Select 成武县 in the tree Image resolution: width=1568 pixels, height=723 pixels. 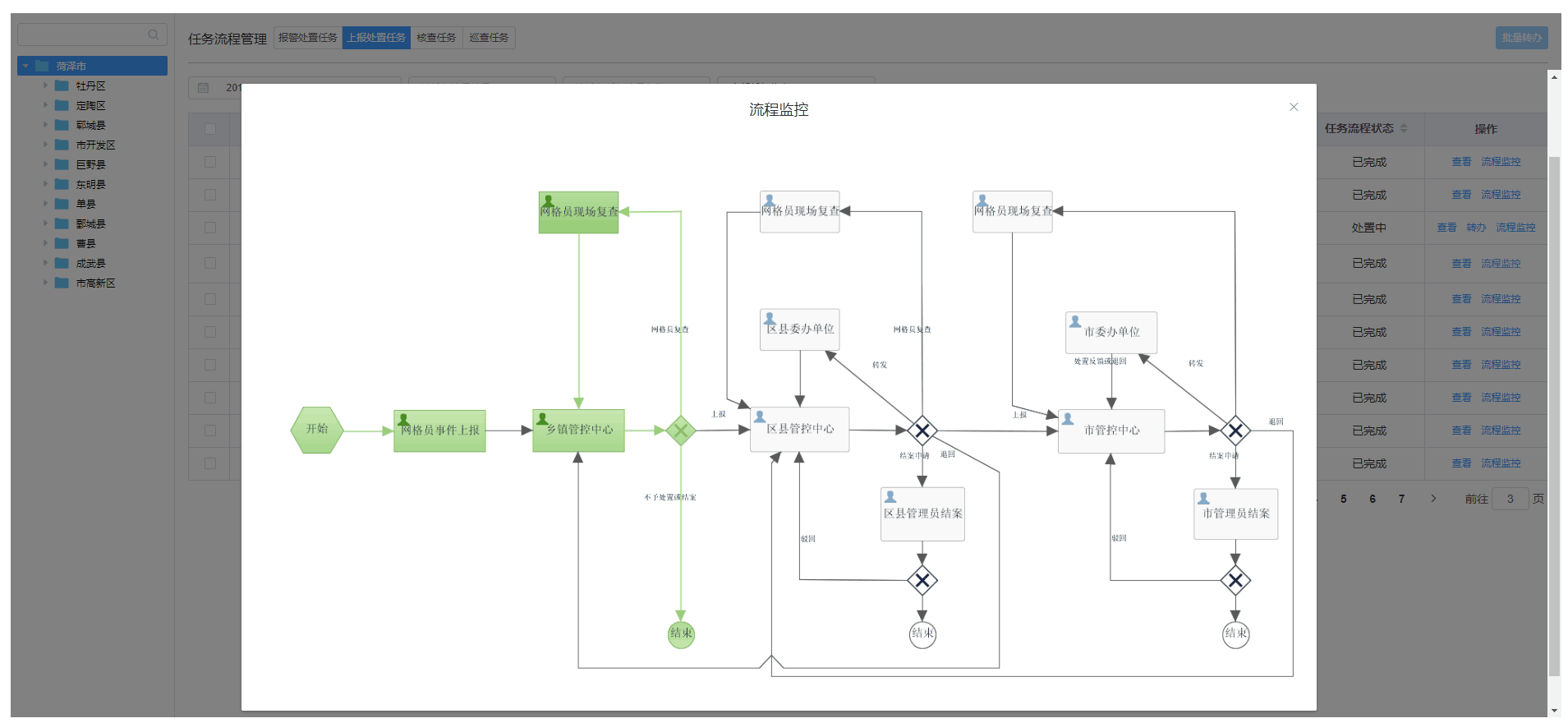(x=91, y=264)
